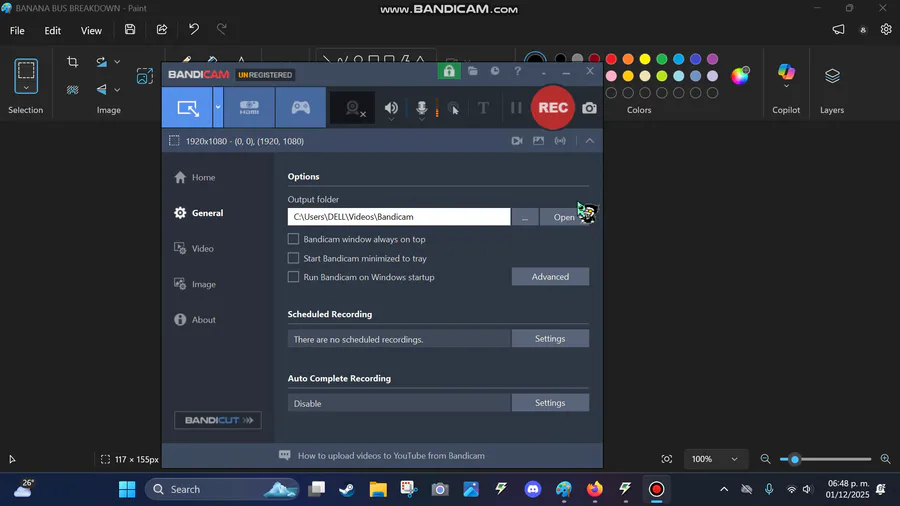Browse output folder with the ... button
900x506 pixels.
[x=525, y=217]
